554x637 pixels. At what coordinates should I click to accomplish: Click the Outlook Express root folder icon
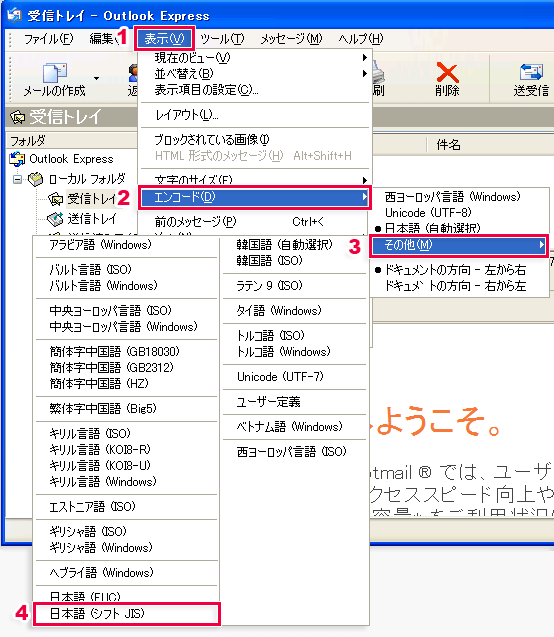[17, 159]
